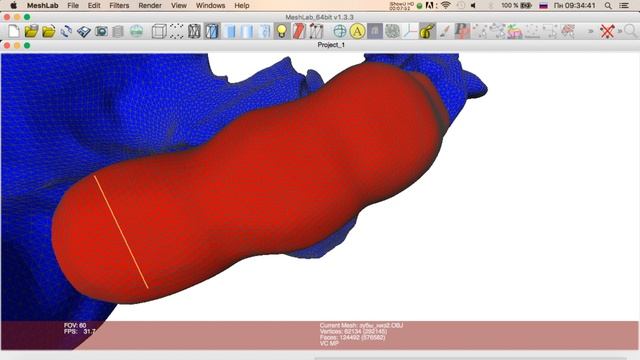The image size is (640, 360).
Task: Click the Faces count line
Action: [352, 338]
